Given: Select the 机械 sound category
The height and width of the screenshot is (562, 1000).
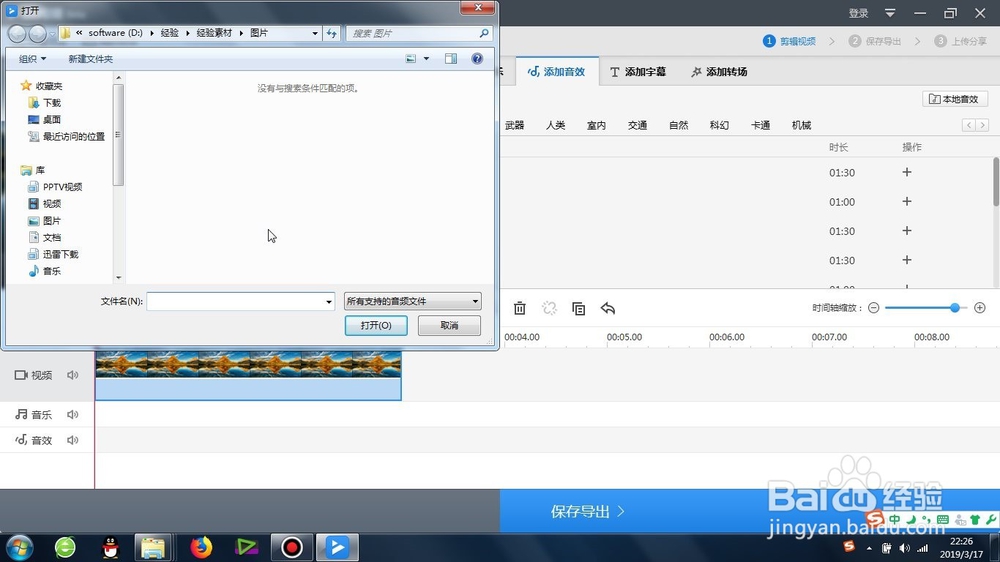Looking at the screenshot, I should click(x=801, y=125).
